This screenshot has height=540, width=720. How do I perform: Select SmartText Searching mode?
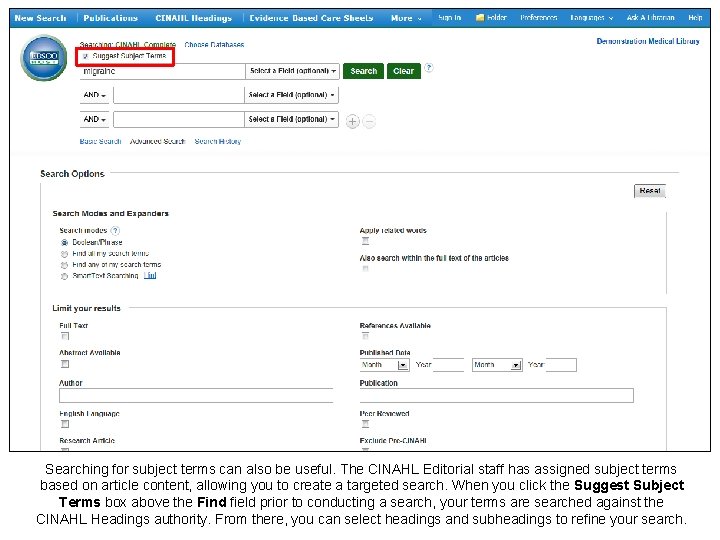(x=64, y=276)
